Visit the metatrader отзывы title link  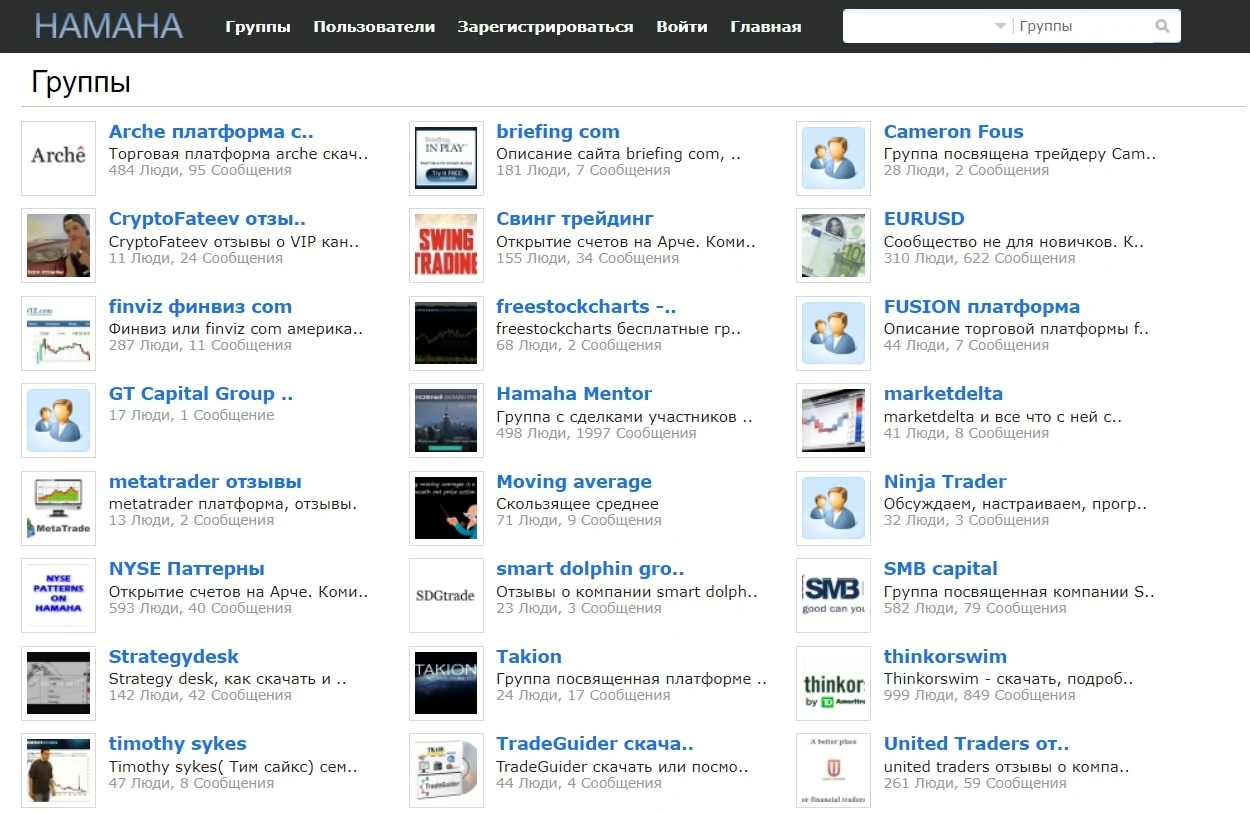[x=205, y=481]
